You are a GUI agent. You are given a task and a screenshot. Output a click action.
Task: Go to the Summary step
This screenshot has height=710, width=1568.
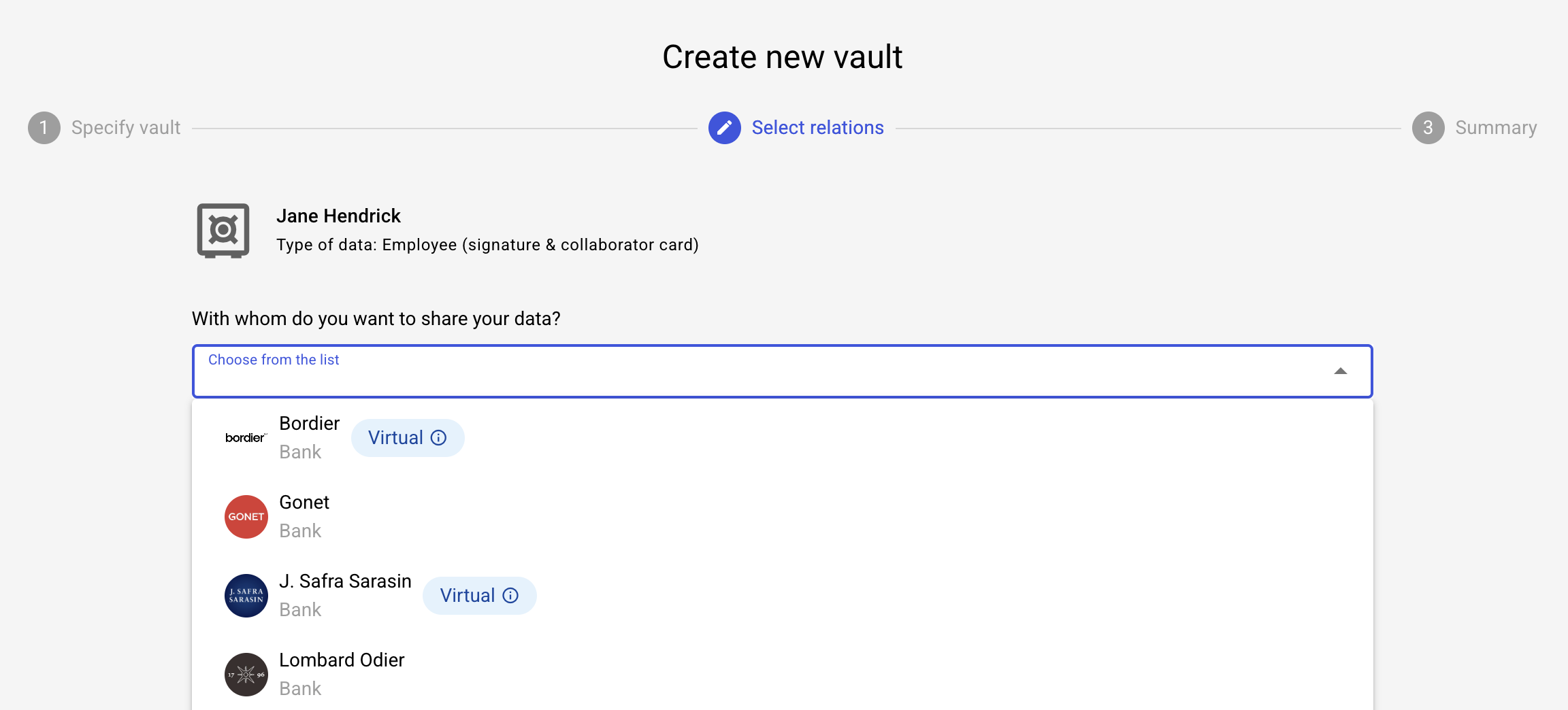[x=1495, y=128]
